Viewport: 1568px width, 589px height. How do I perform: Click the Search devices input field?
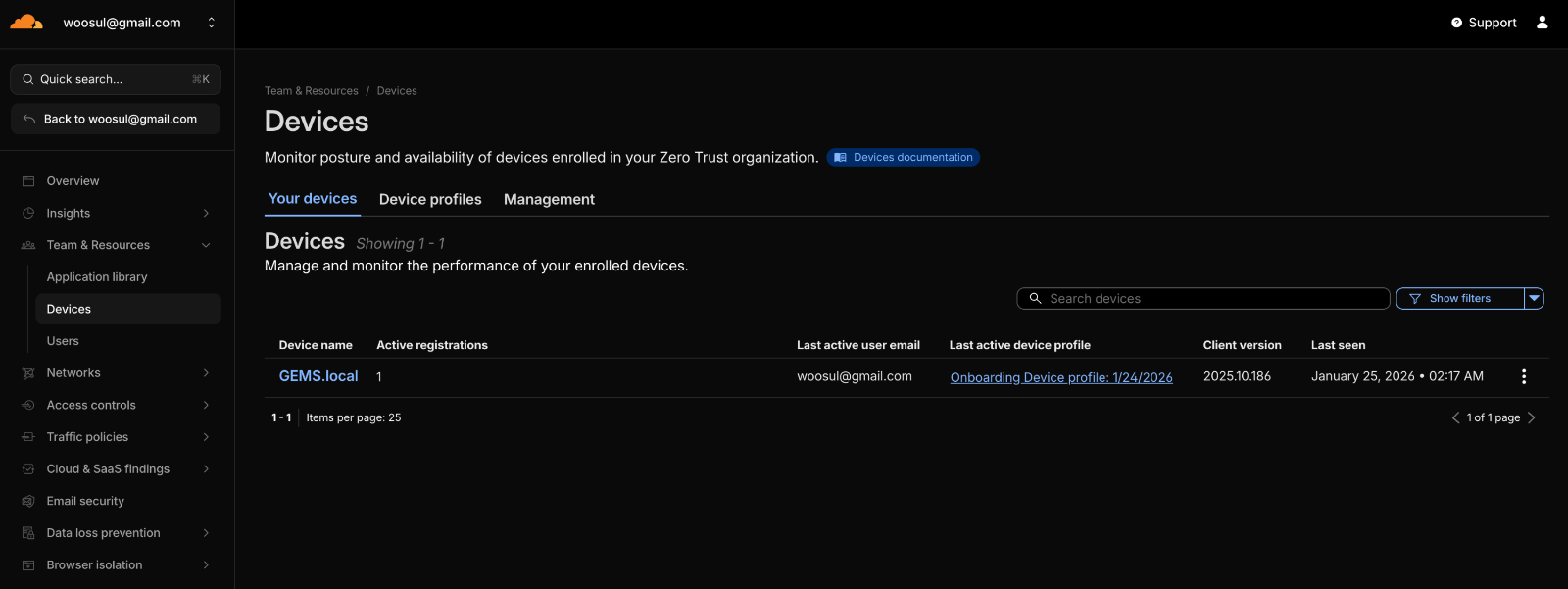click(1203, 299)
